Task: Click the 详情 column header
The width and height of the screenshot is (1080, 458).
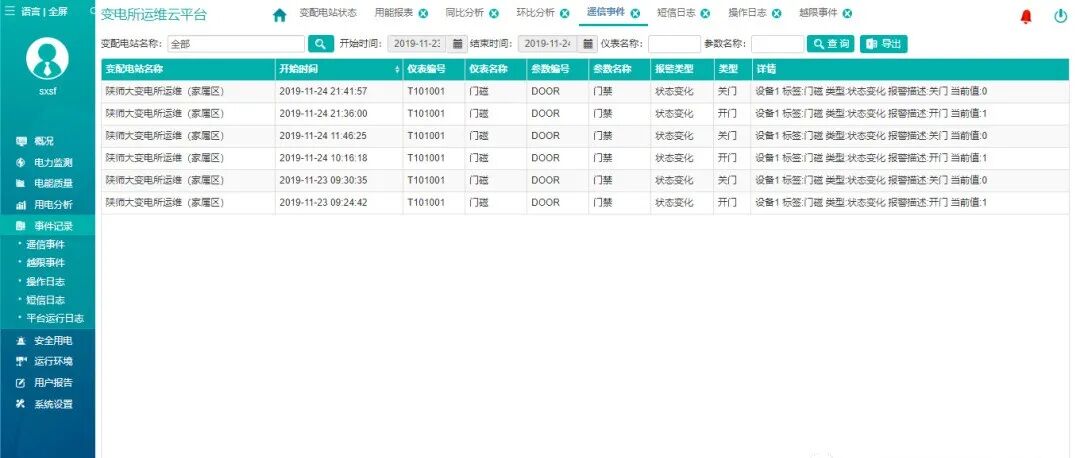Action: point(910,70)
